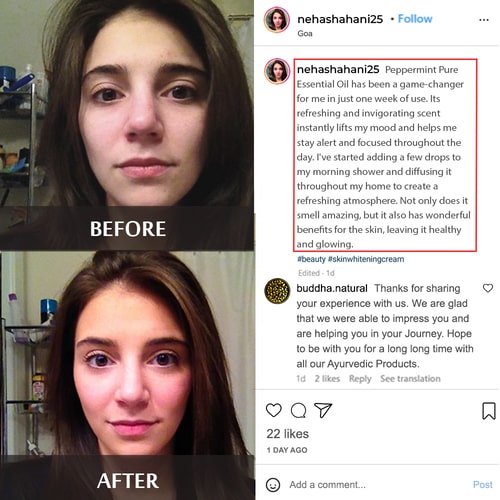The image size is (500, 500).
Task: Share the post via the paper plane icon
Action: click(x=323, y=410)
